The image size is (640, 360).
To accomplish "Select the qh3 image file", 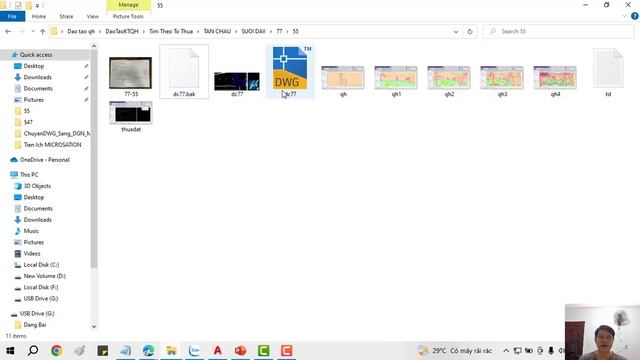I will [502, 78].
